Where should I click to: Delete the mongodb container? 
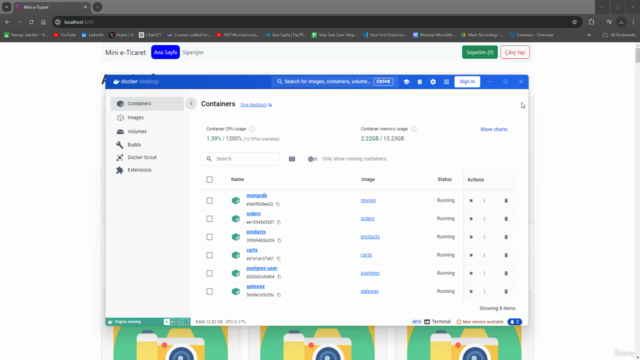coord(506,200)
